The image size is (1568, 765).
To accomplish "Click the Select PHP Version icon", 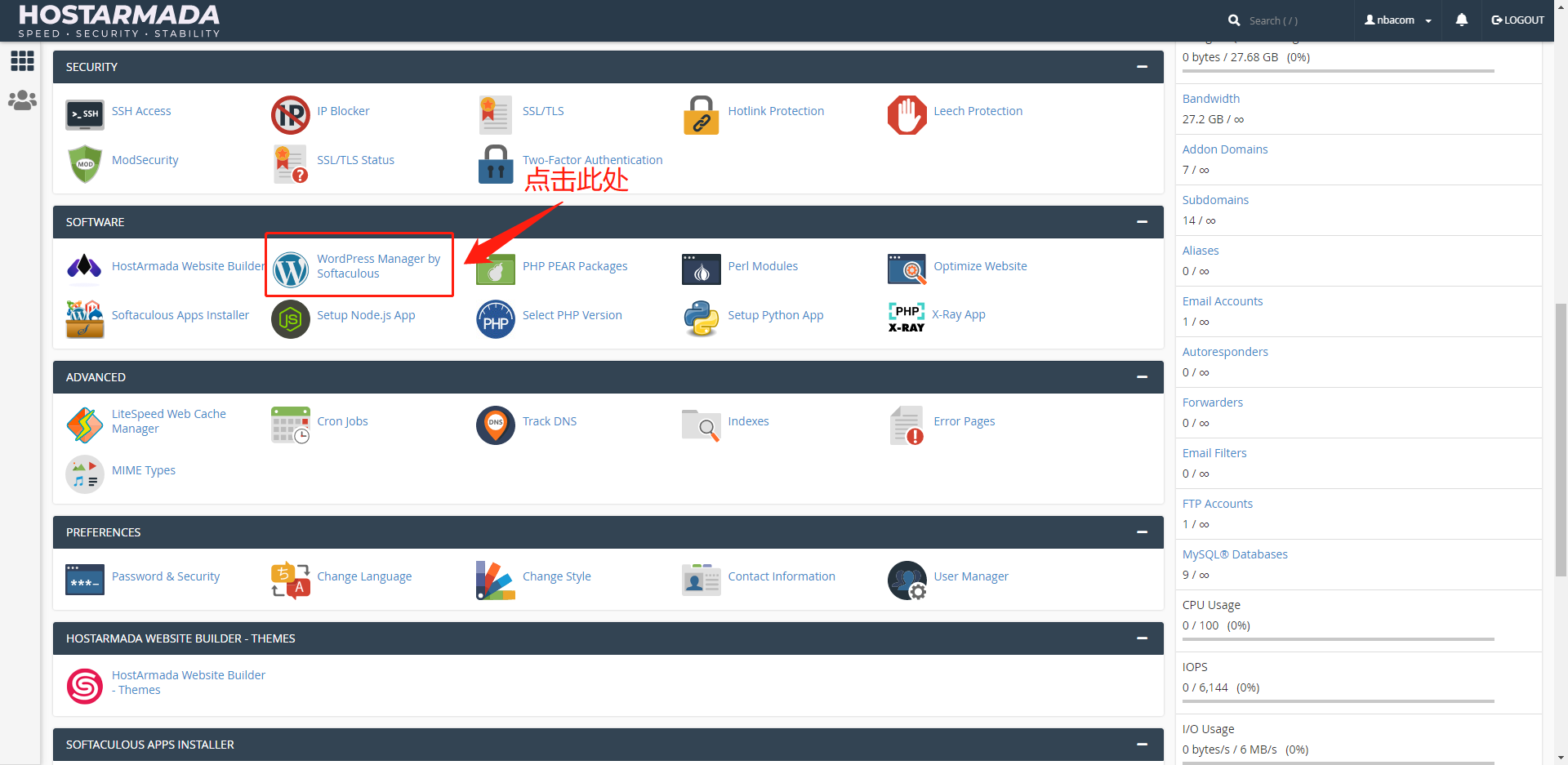I will [496, 318].
